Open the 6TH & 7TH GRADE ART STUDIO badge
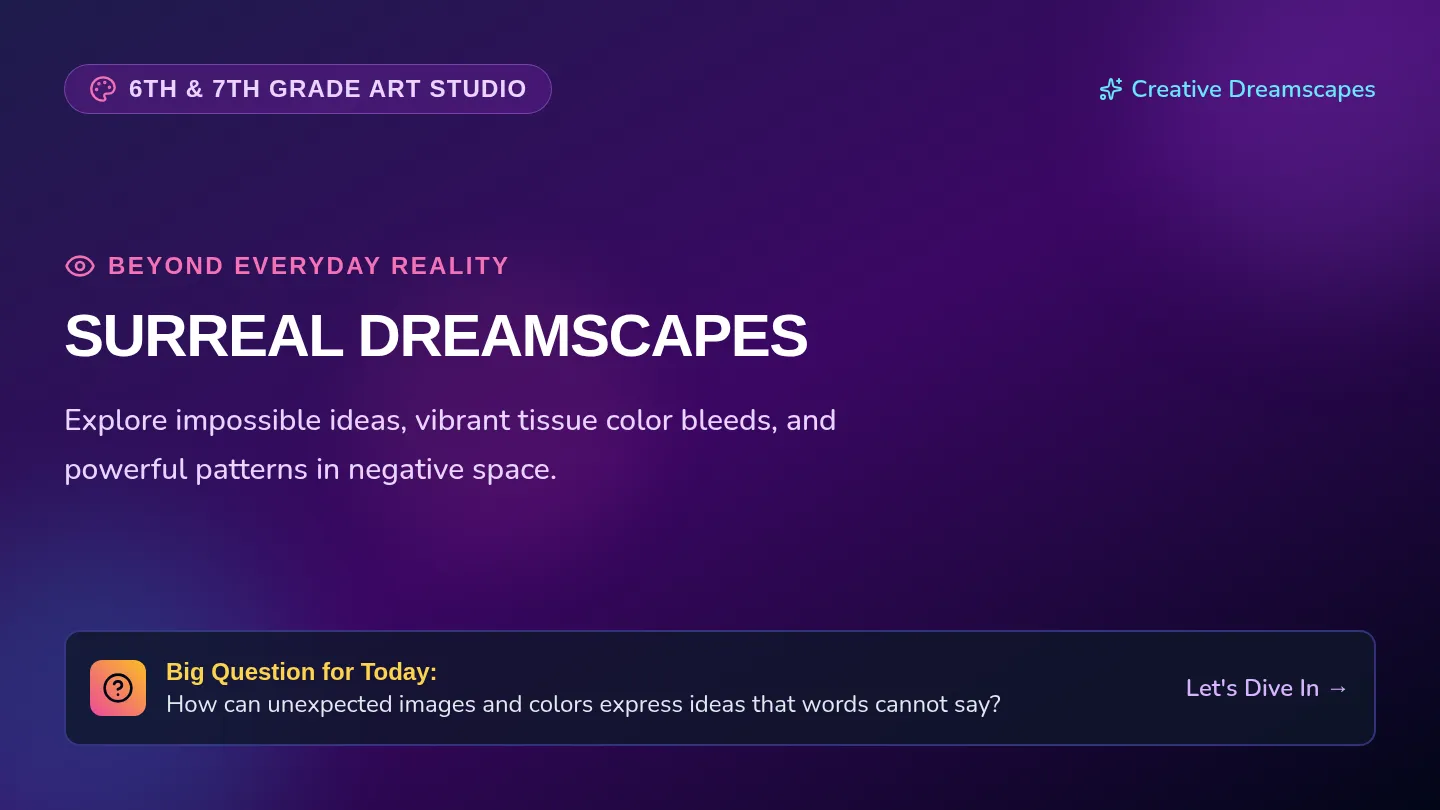 [308, 89]
